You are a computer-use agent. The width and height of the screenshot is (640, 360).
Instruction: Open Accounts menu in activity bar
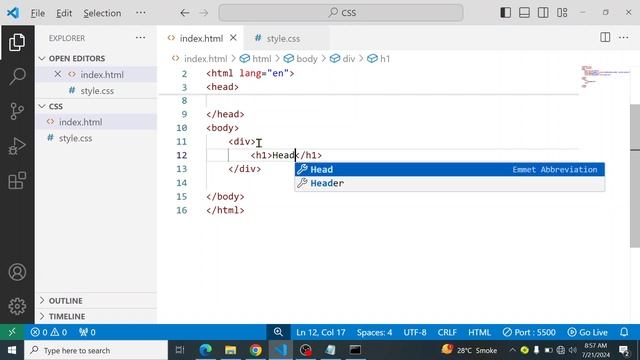[x=17, y=272]
